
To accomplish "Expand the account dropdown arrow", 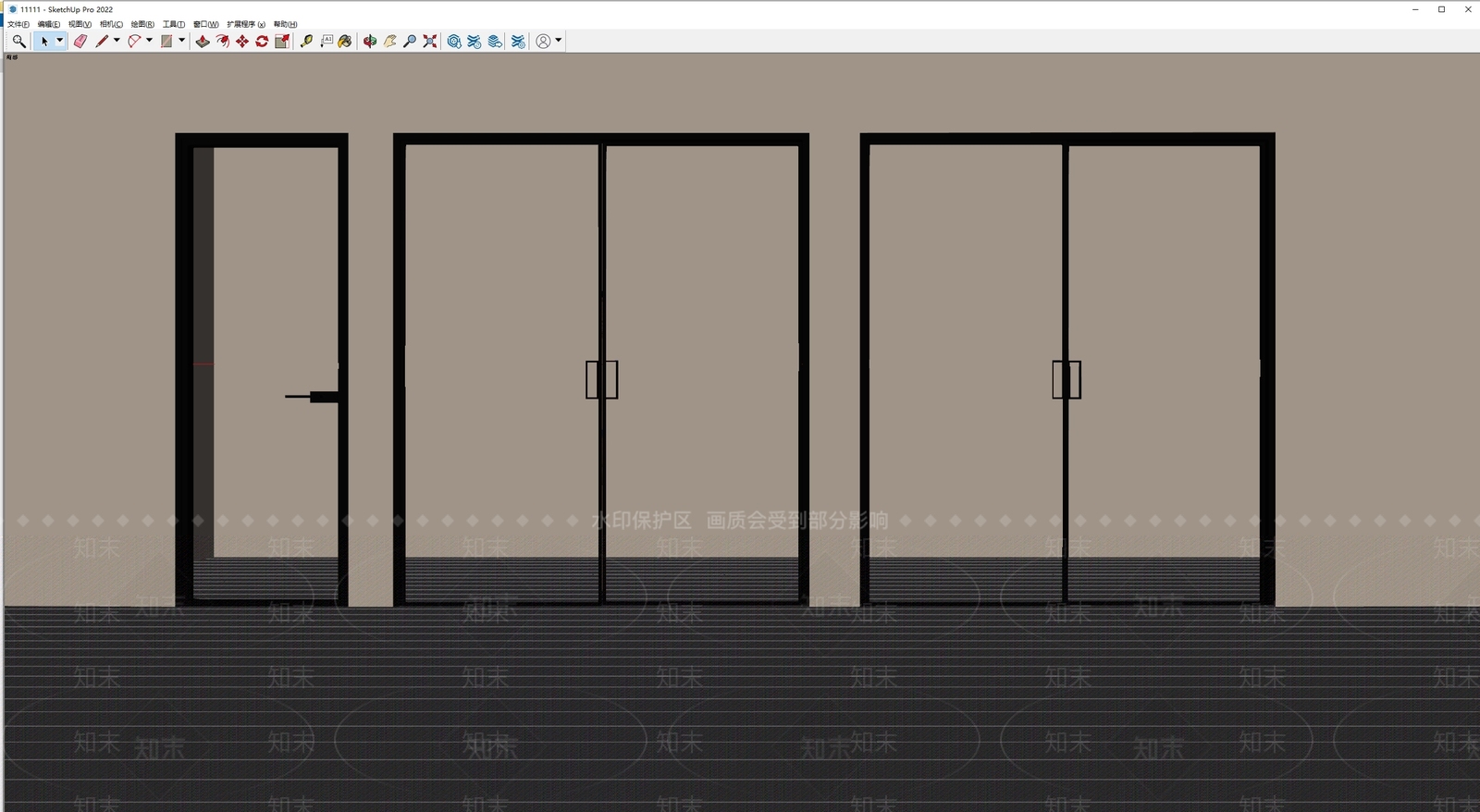I will point(559,41).
